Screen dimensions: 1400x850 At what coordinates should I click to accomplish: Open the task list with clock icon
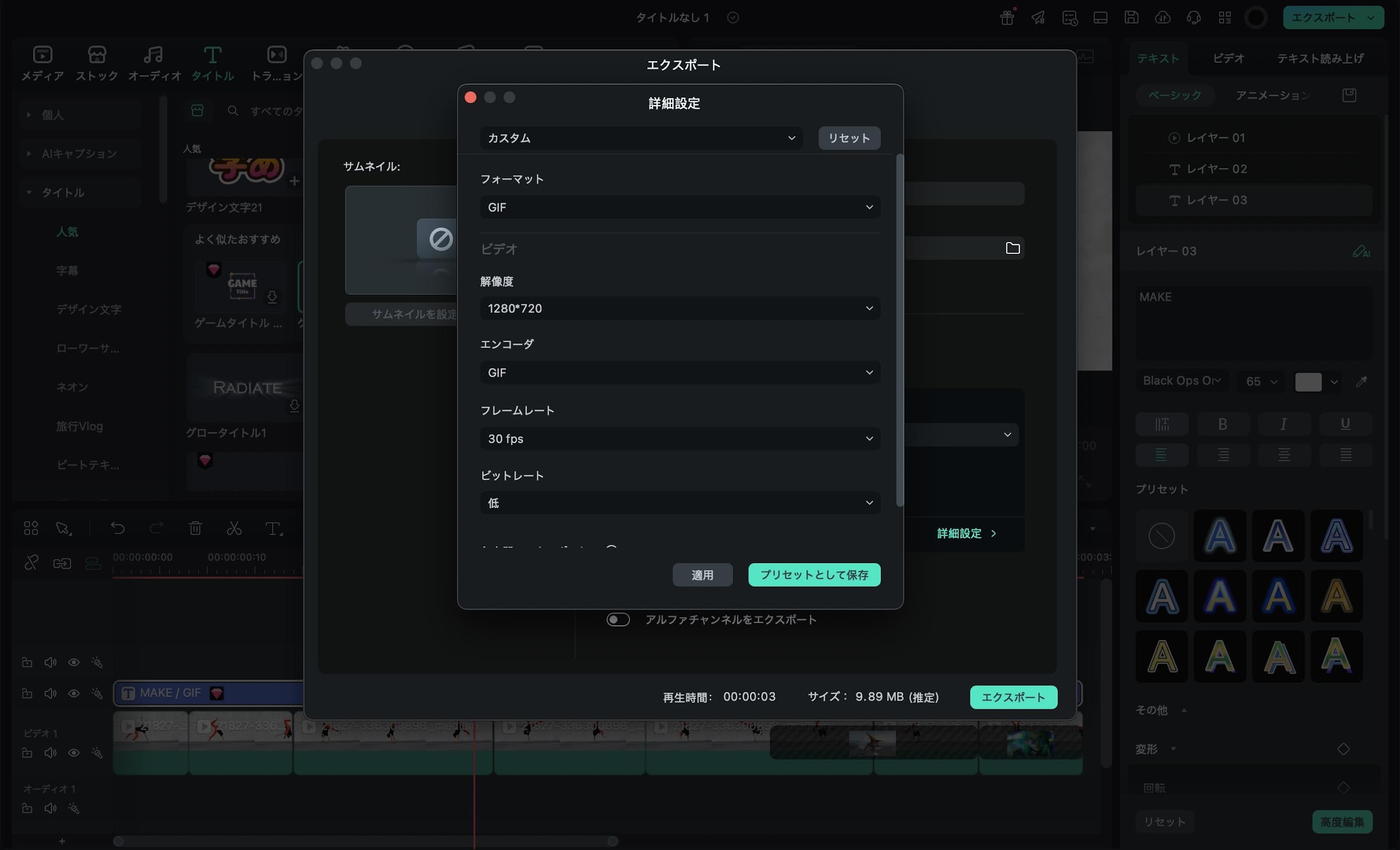pos(1069,17)
